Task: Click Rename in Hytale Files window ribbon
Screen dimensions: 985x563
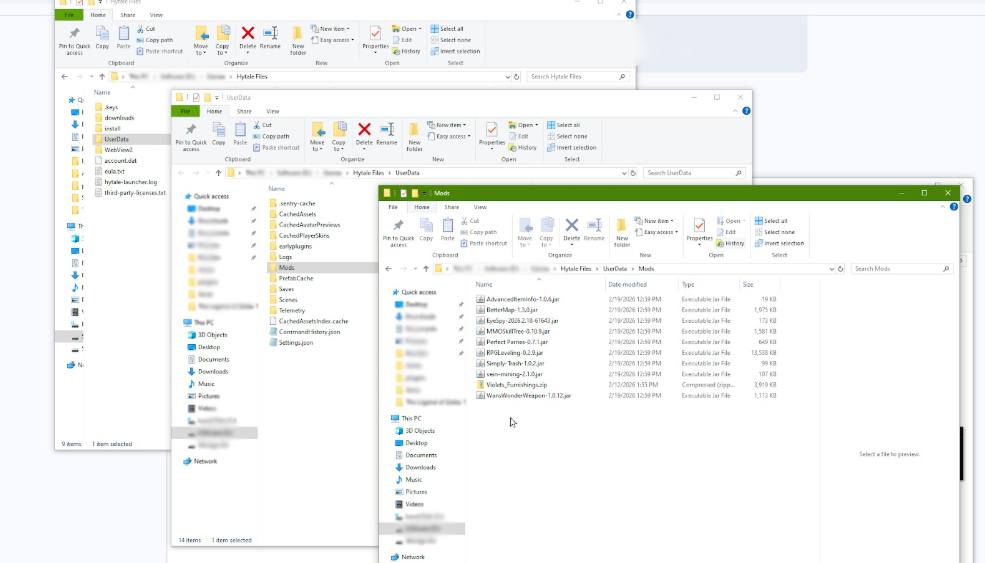Action: point(270,38)
